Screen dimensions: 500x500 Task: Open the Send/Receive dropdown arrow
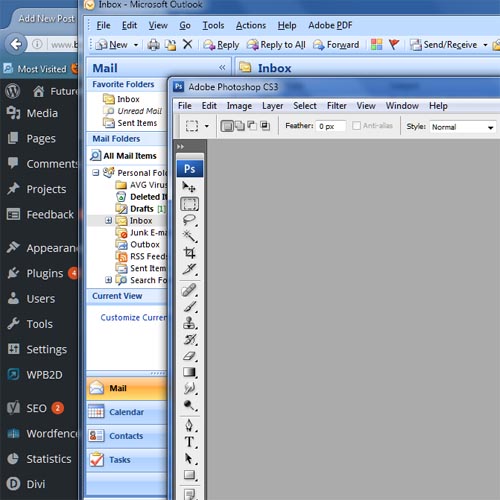tap(485, 45)
